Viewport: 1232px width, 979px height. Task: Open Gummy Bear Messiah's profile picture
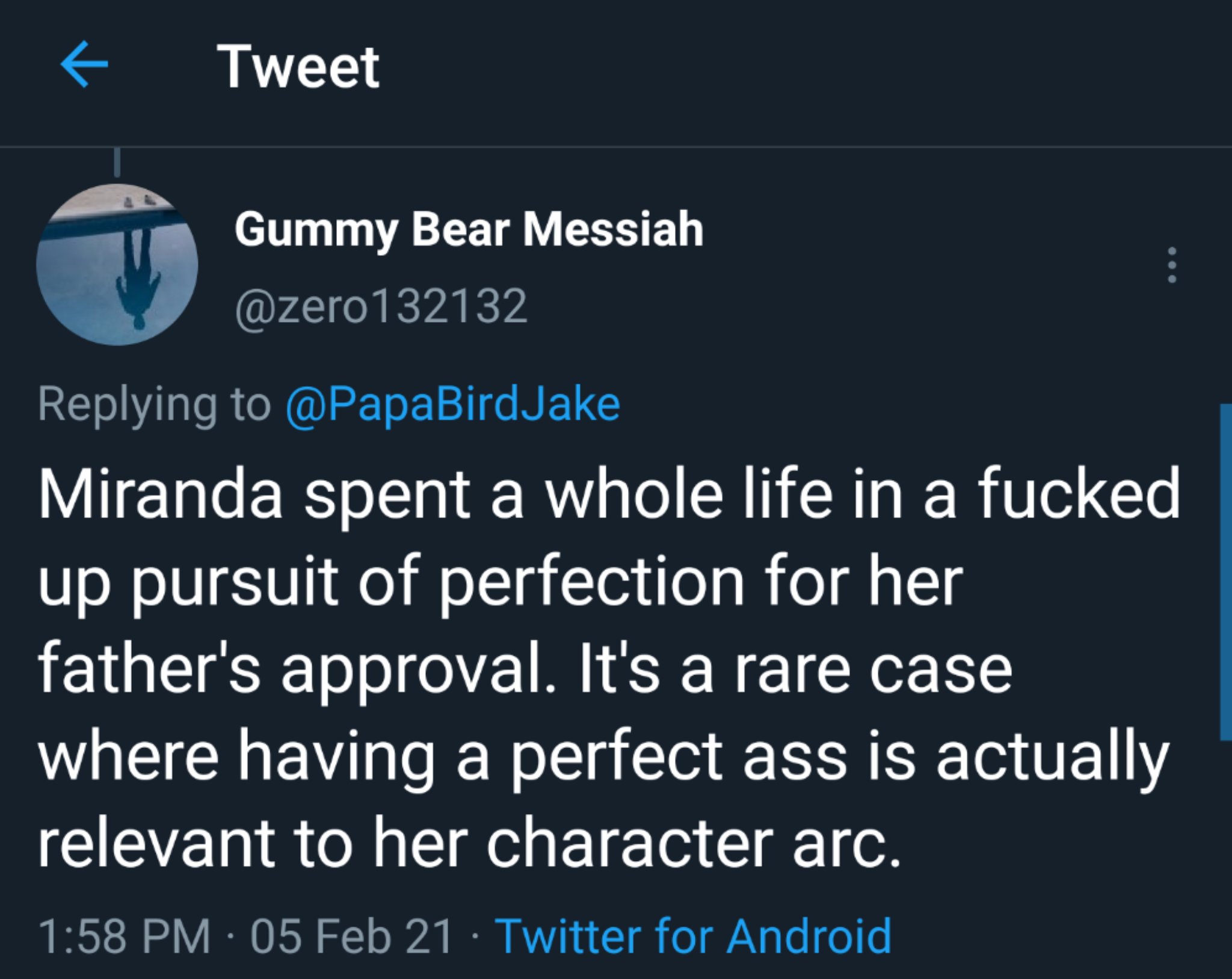(x=117, y=265)
